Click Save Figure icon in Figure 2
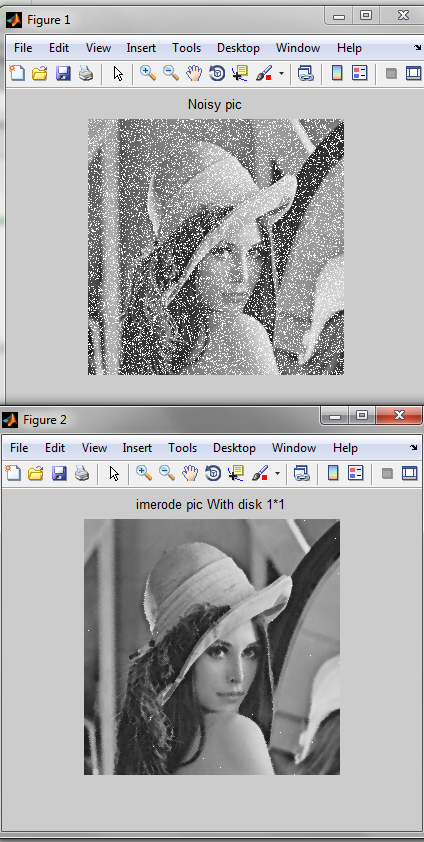Image resolution: width=424 pixels, height=842 pixels. (59, 473)
